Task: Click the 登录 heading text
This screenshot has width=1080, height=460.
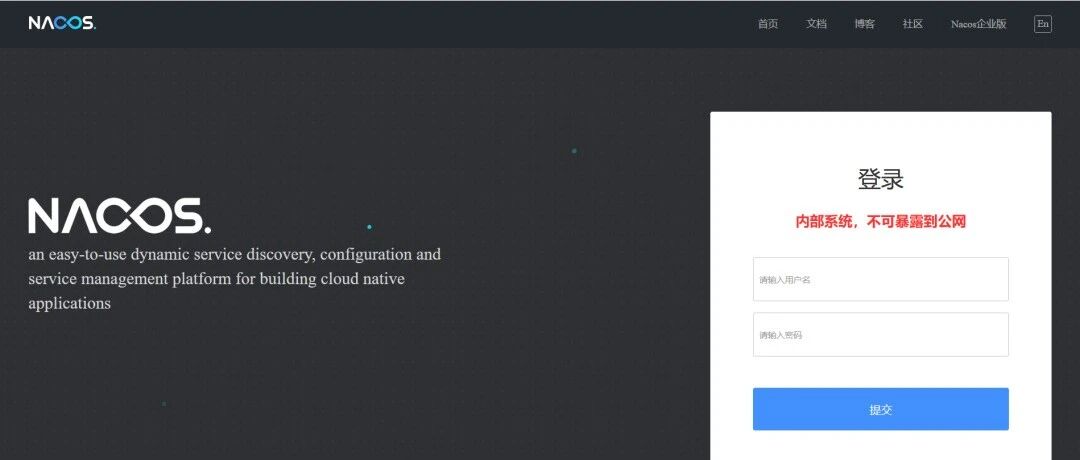Action: (880, 179)
